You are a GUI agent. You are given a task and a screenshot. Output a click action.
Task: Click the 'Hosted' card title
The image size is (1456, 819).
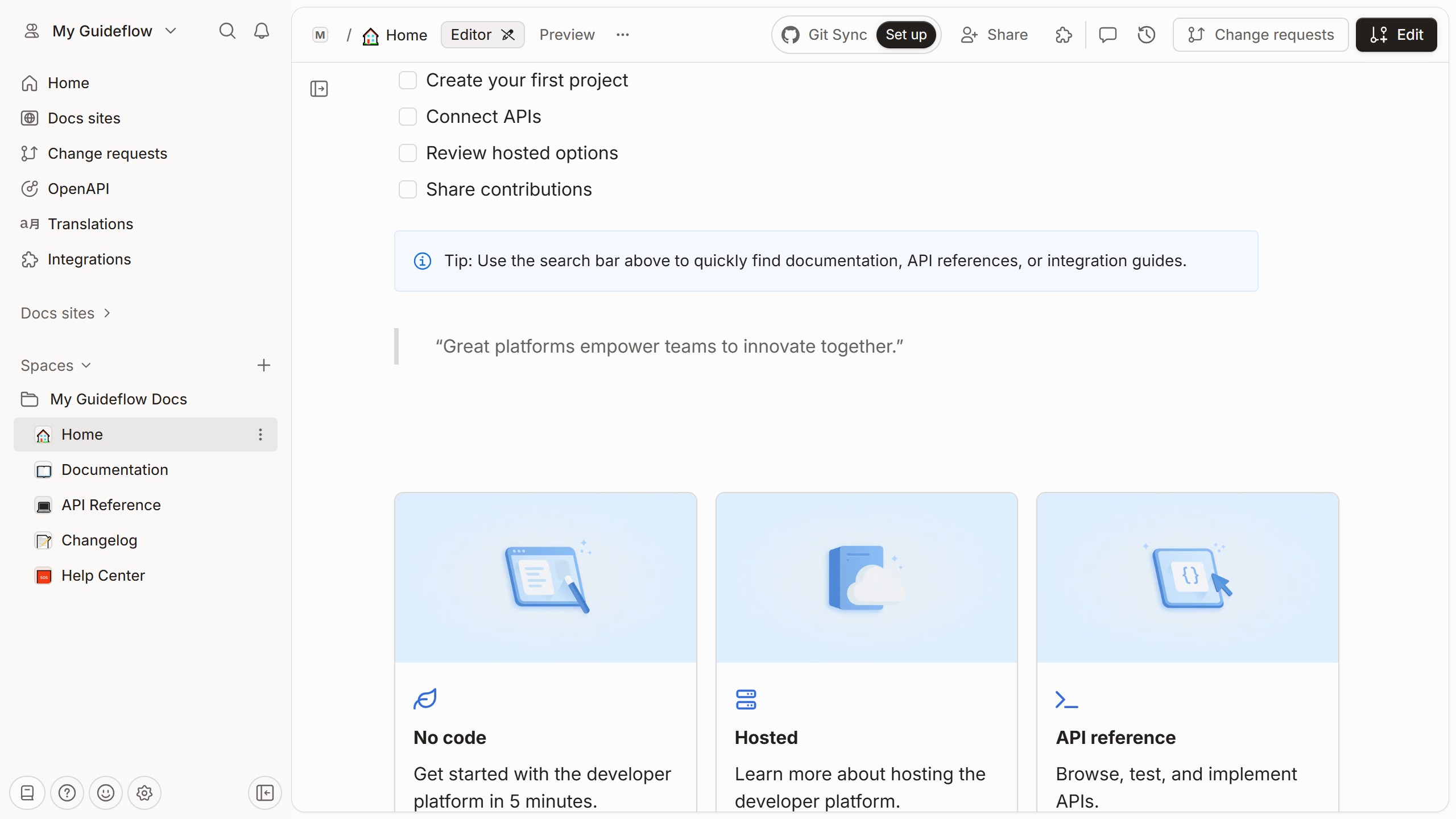click(766, 738)
